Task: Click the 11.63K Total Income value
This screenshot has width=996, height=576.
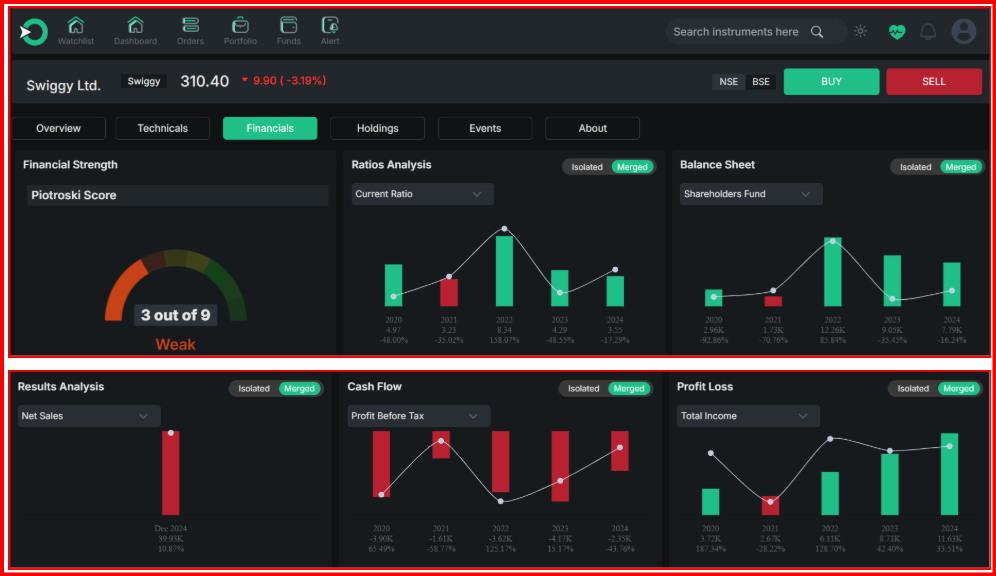Action: click(950, 539)
